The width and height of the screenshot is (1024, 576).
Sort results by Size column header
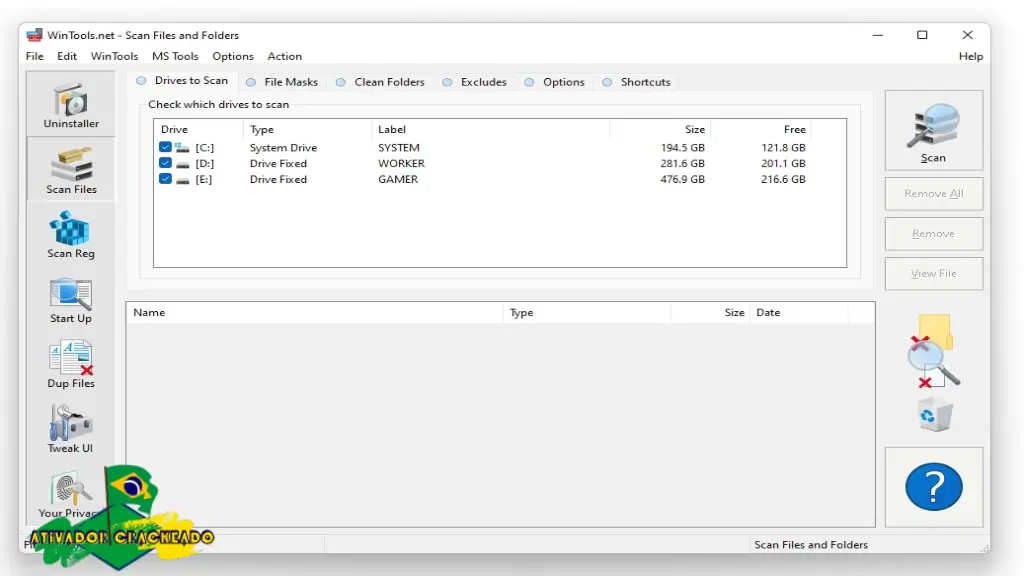coord(711,313)
